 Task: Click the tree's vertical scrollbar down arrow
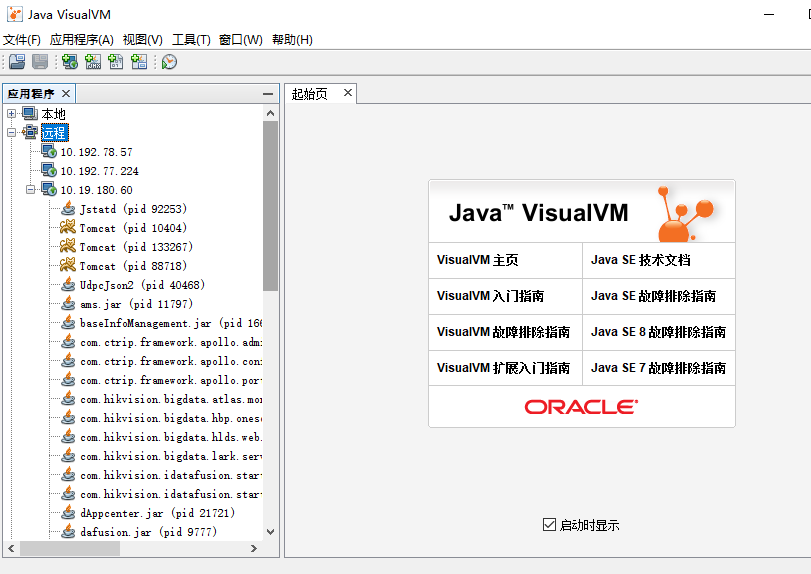coord(271,532)
